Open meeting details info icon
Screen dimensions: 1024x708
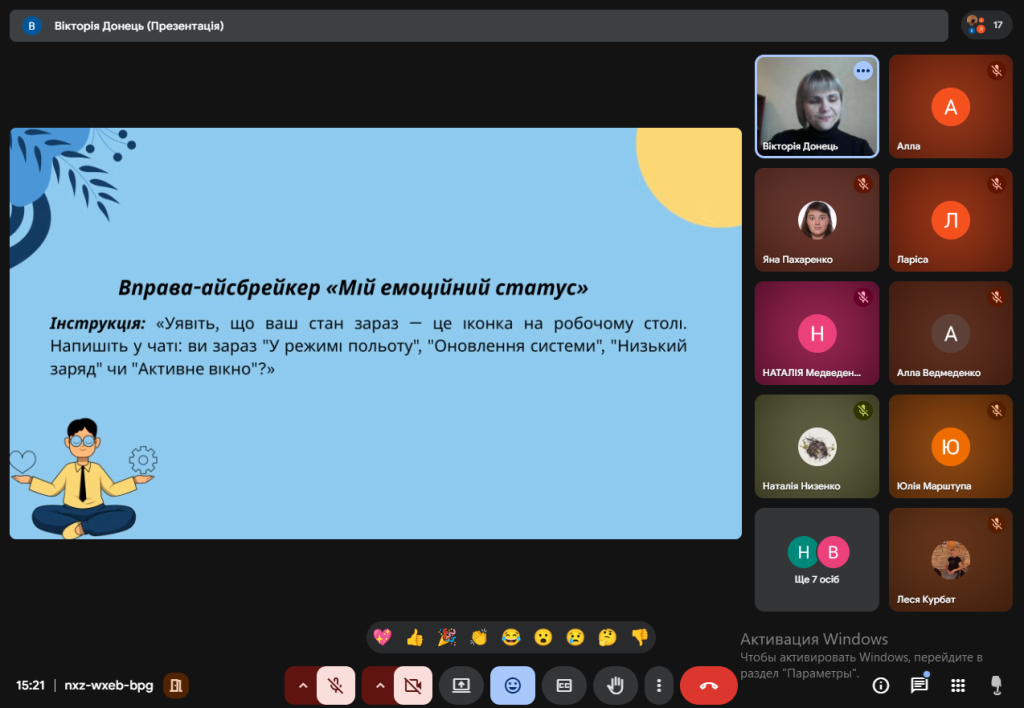coord(881,685)
